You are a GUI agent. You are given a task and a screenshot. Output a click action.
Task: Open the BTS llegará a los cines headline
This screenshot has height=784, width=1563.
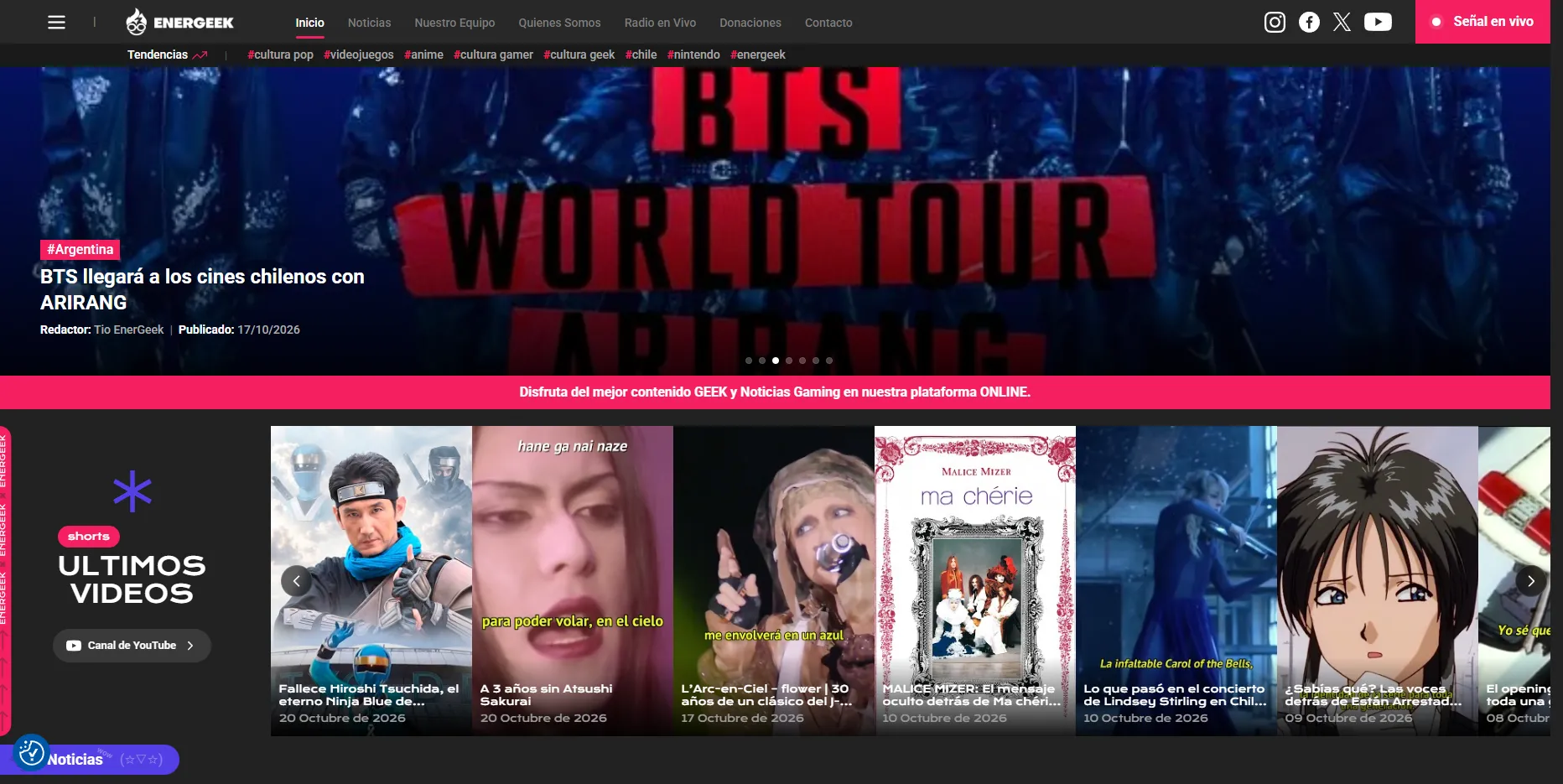click(202, 289)
